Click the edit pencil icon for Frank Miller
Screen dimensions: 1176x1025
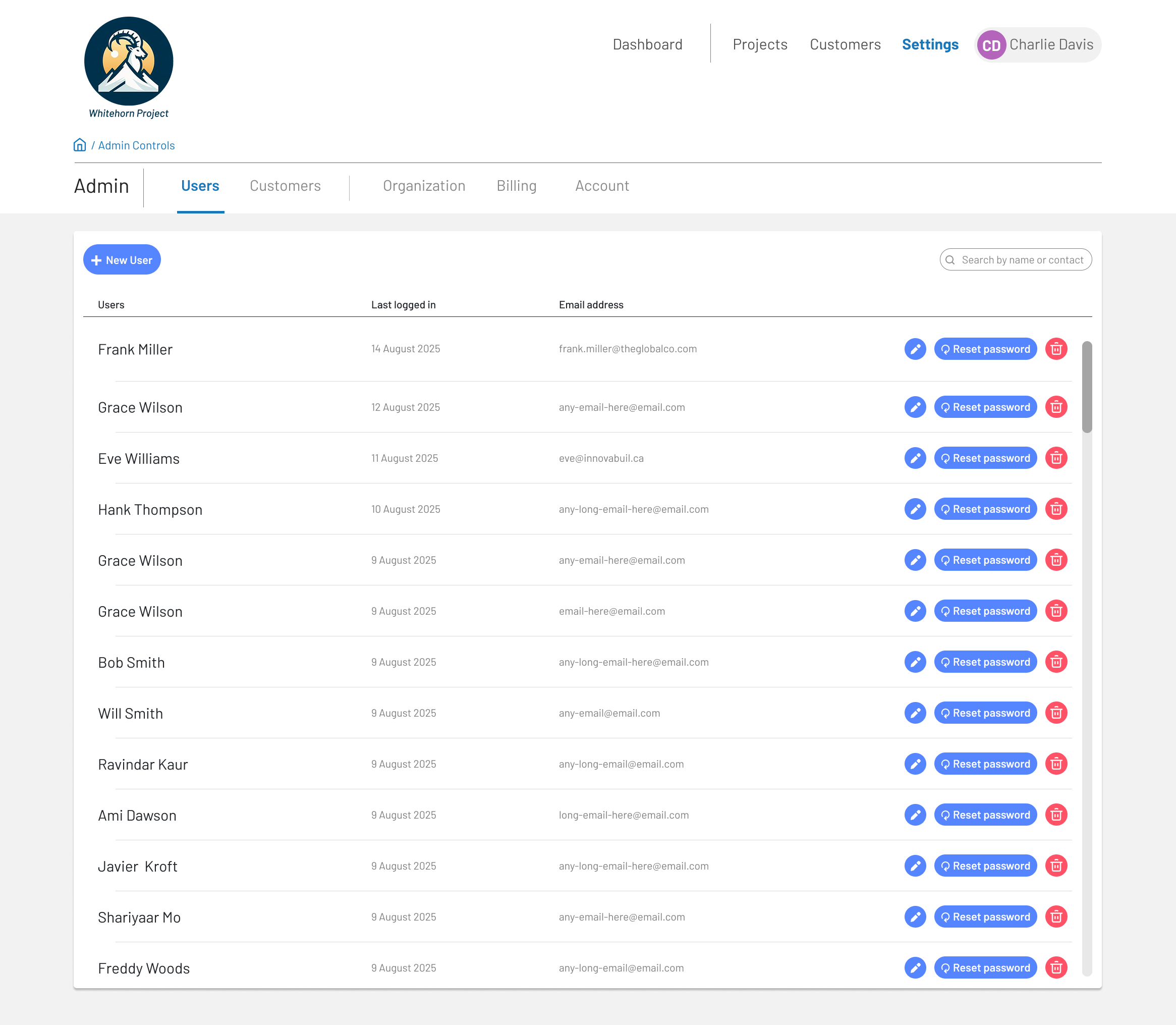(x=915, y=349)
